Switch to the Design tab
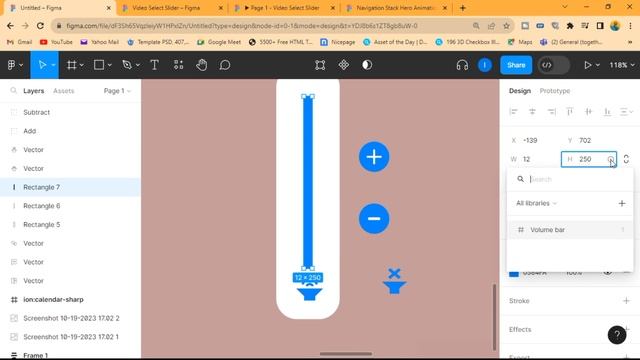The width and height of the screenshot is (640, 360). point(520,91)
